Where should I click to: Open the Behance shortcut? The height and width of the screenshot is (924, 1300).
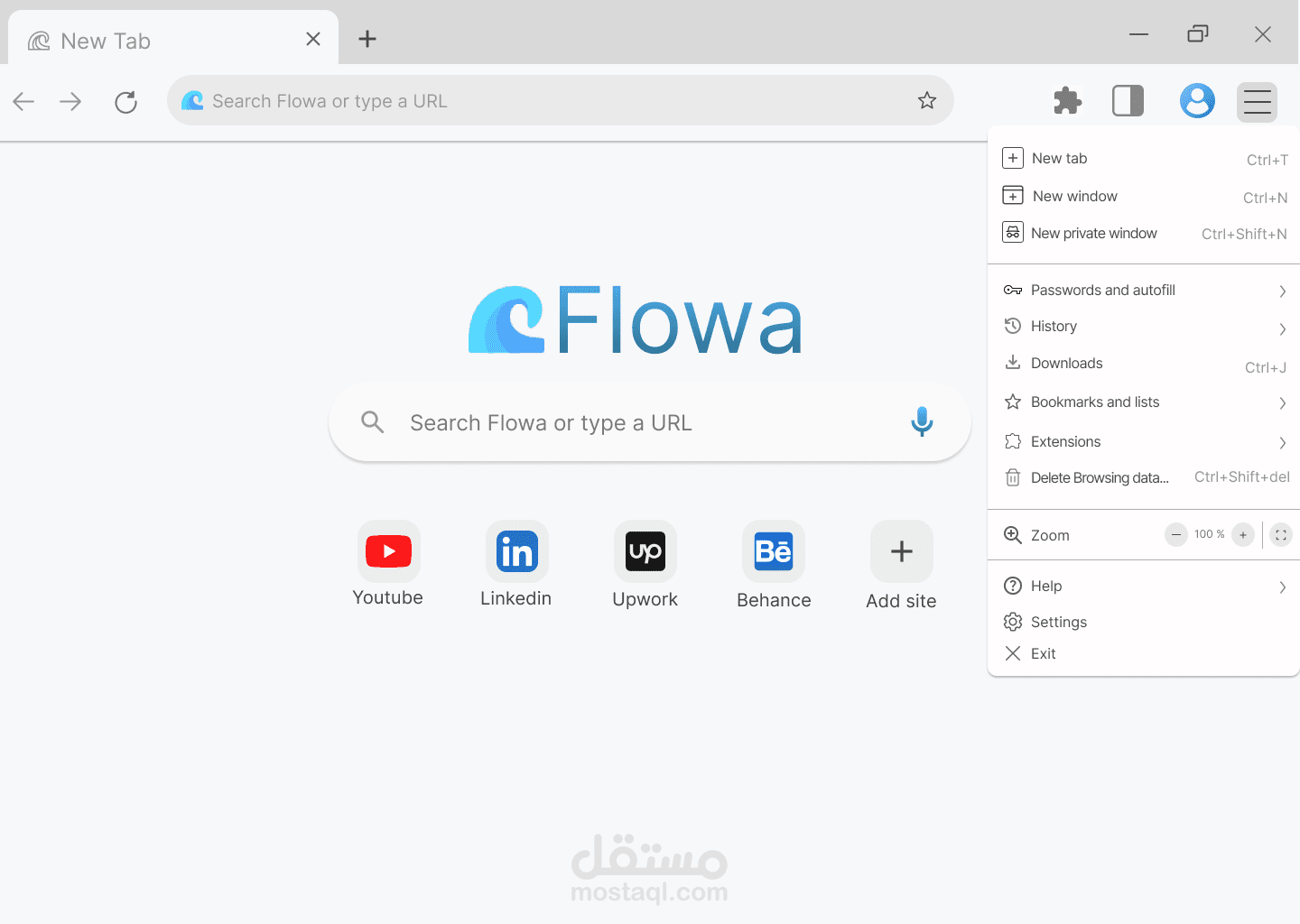(774, 566)
